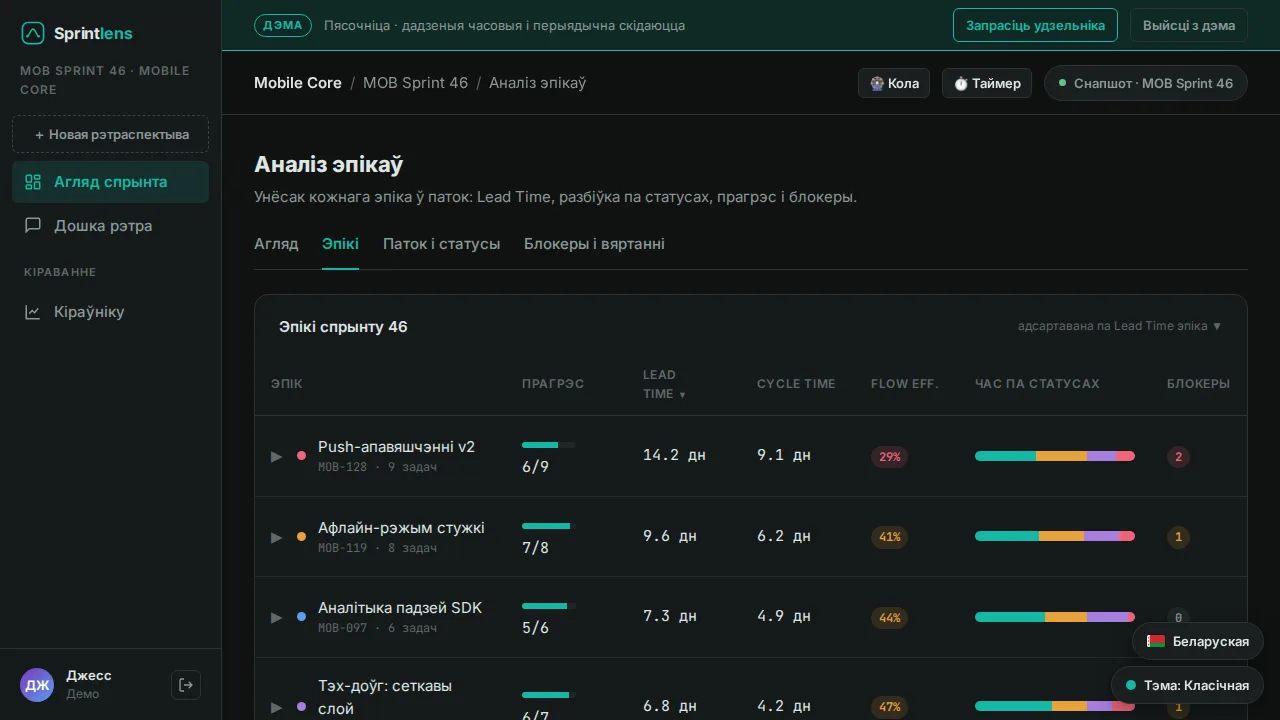Open the Кола wheel button
1280x720 pixels.
click(x=894, y=83)
